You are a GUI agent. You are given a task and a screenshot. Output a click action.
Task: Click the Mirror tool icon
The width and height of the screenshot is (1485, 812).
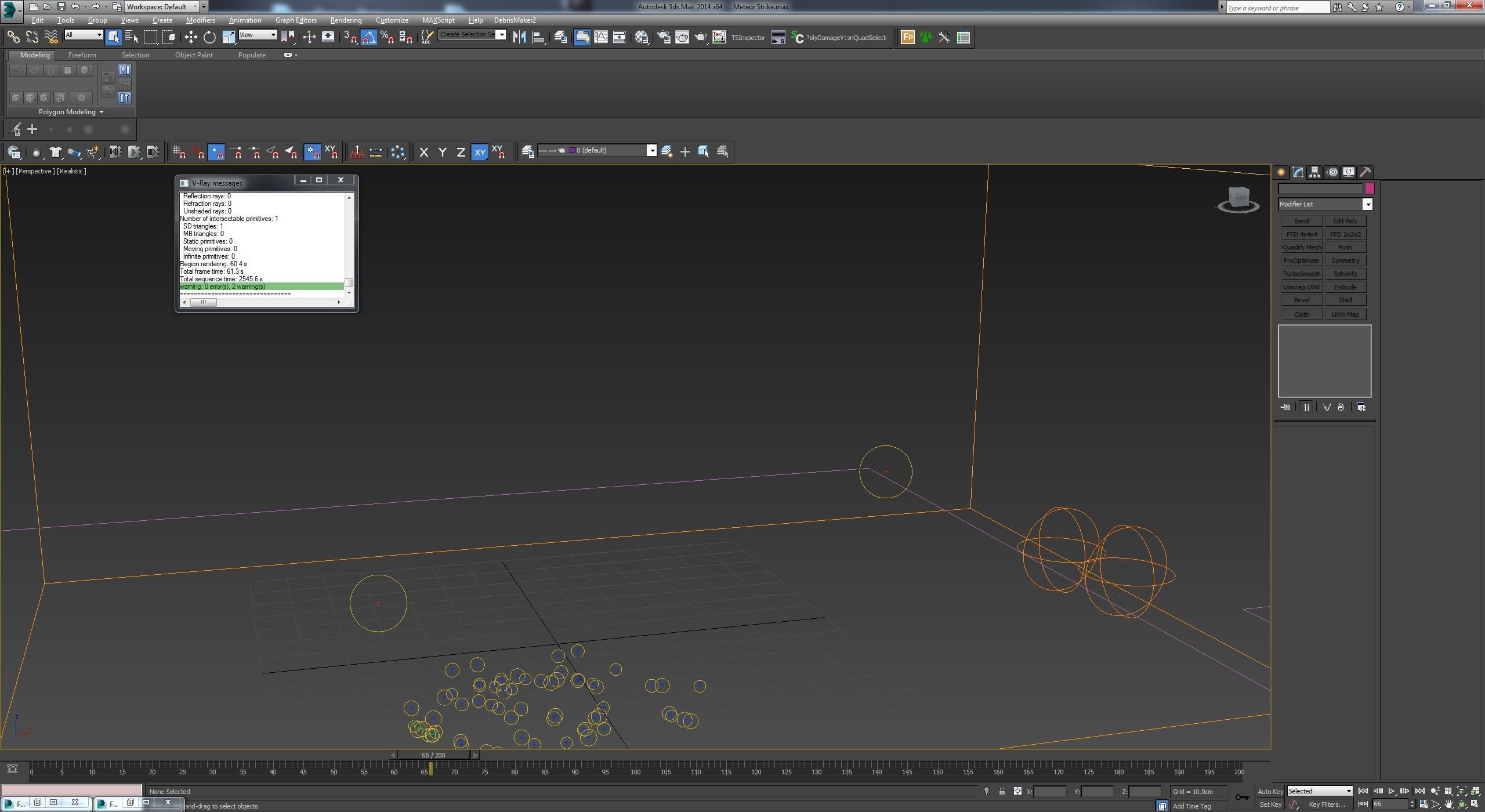point(519,38)
